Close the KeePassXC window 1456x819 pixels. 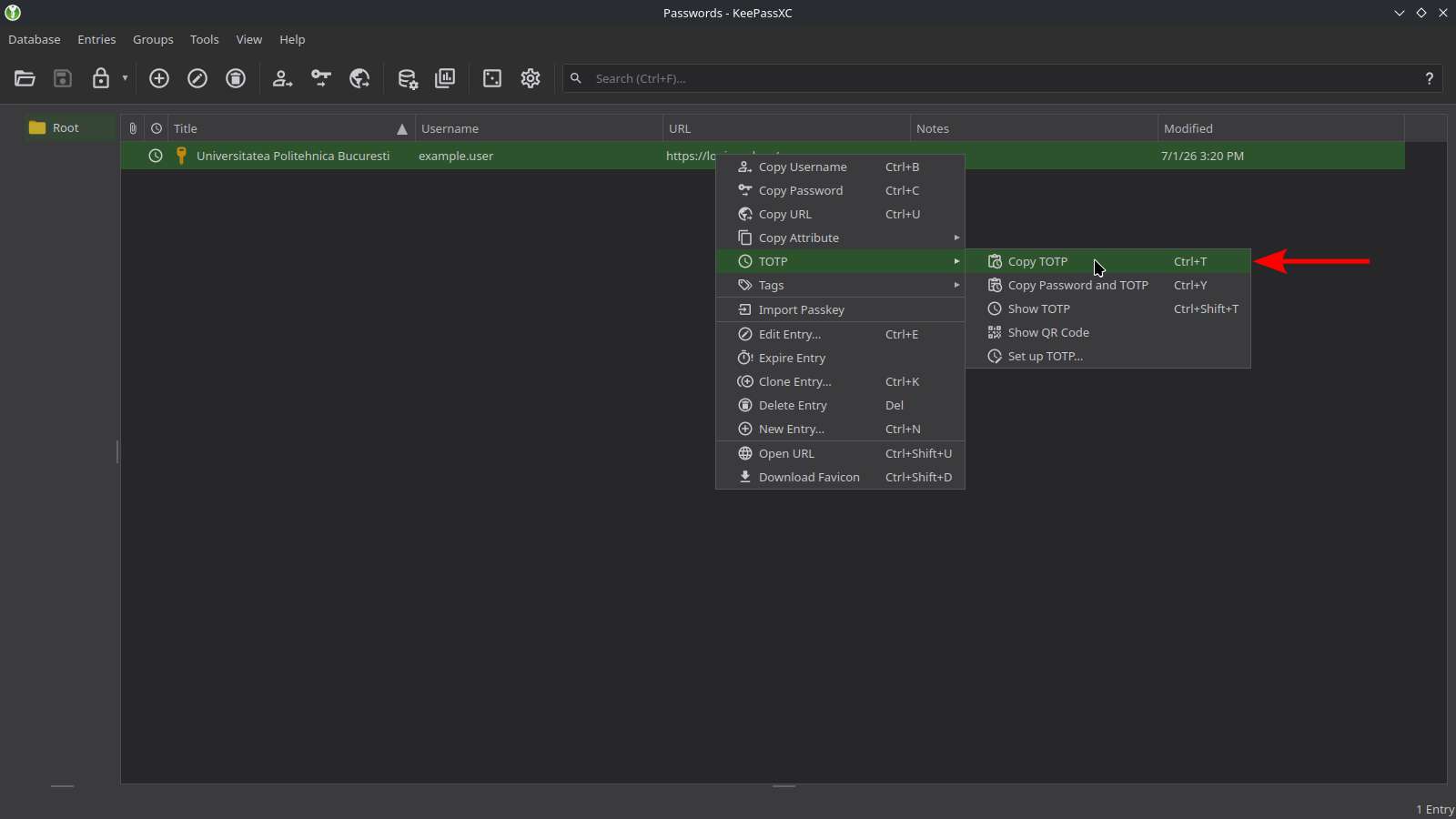tap(1443, 13)
